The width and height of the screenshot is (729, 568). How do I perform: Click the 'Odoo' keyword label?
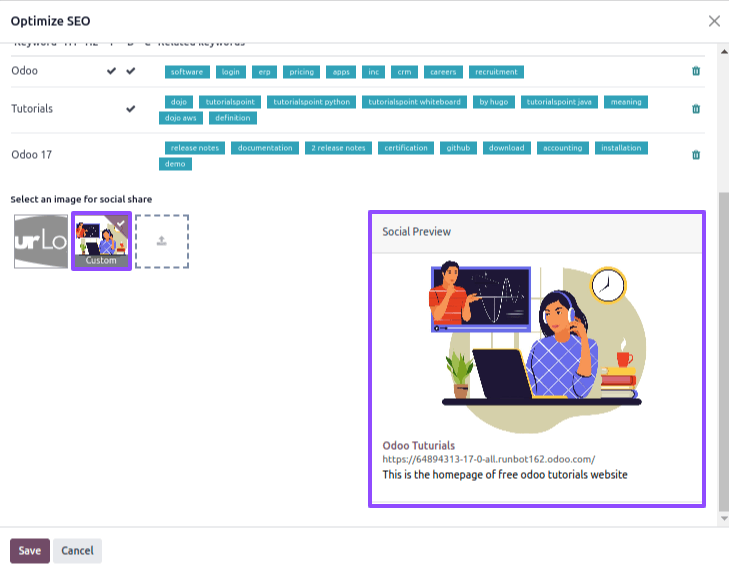pyautogui.click(x=25, y=71)
